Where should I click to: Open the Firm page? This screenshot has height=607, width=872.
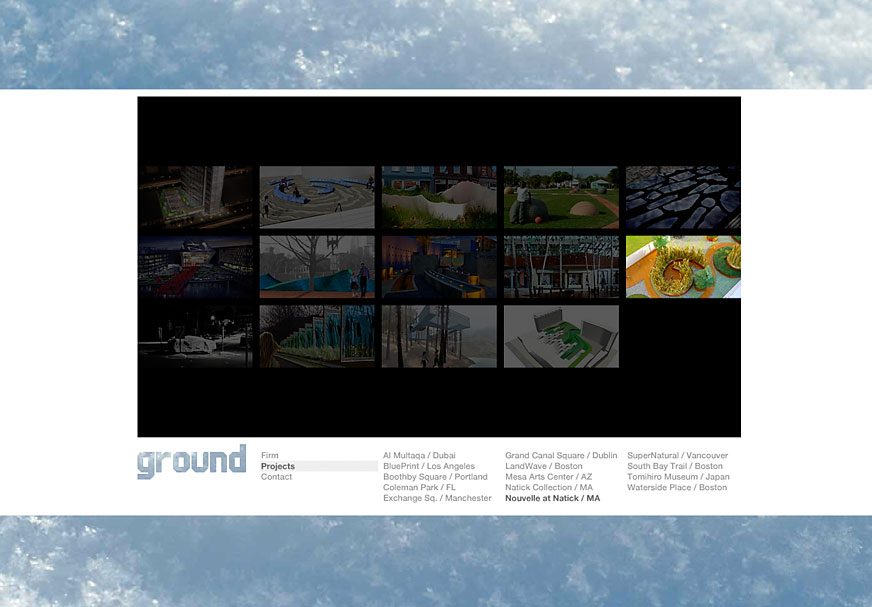pyautogui.click(x=270, y=455)
